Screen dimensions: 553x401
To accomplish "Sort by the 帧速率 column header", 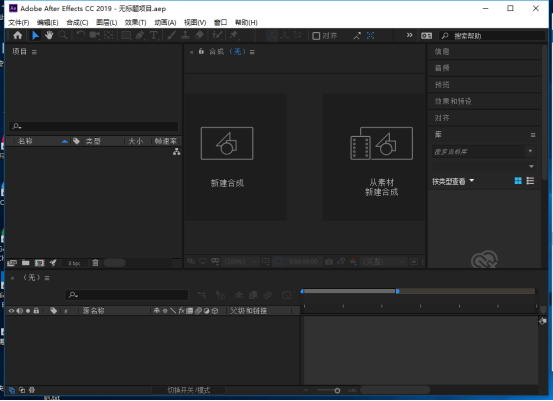I will pos(165,141).
